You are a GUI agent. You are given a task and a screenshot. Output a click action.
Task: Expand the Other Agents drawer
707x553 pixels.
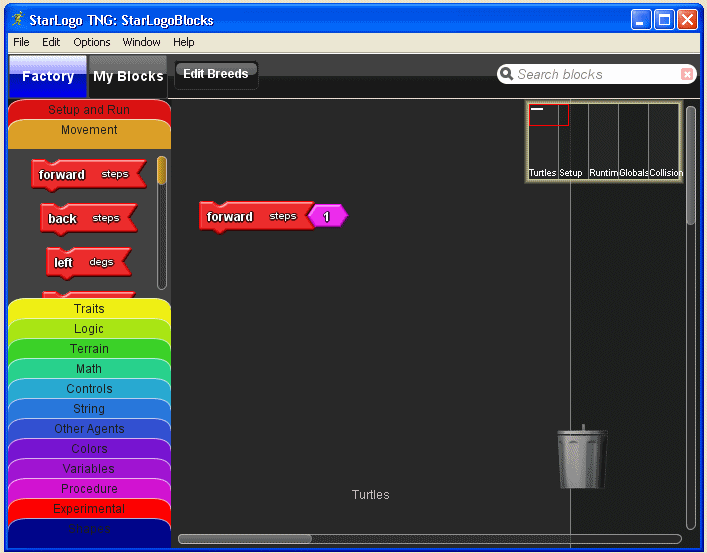coord(89,429)
